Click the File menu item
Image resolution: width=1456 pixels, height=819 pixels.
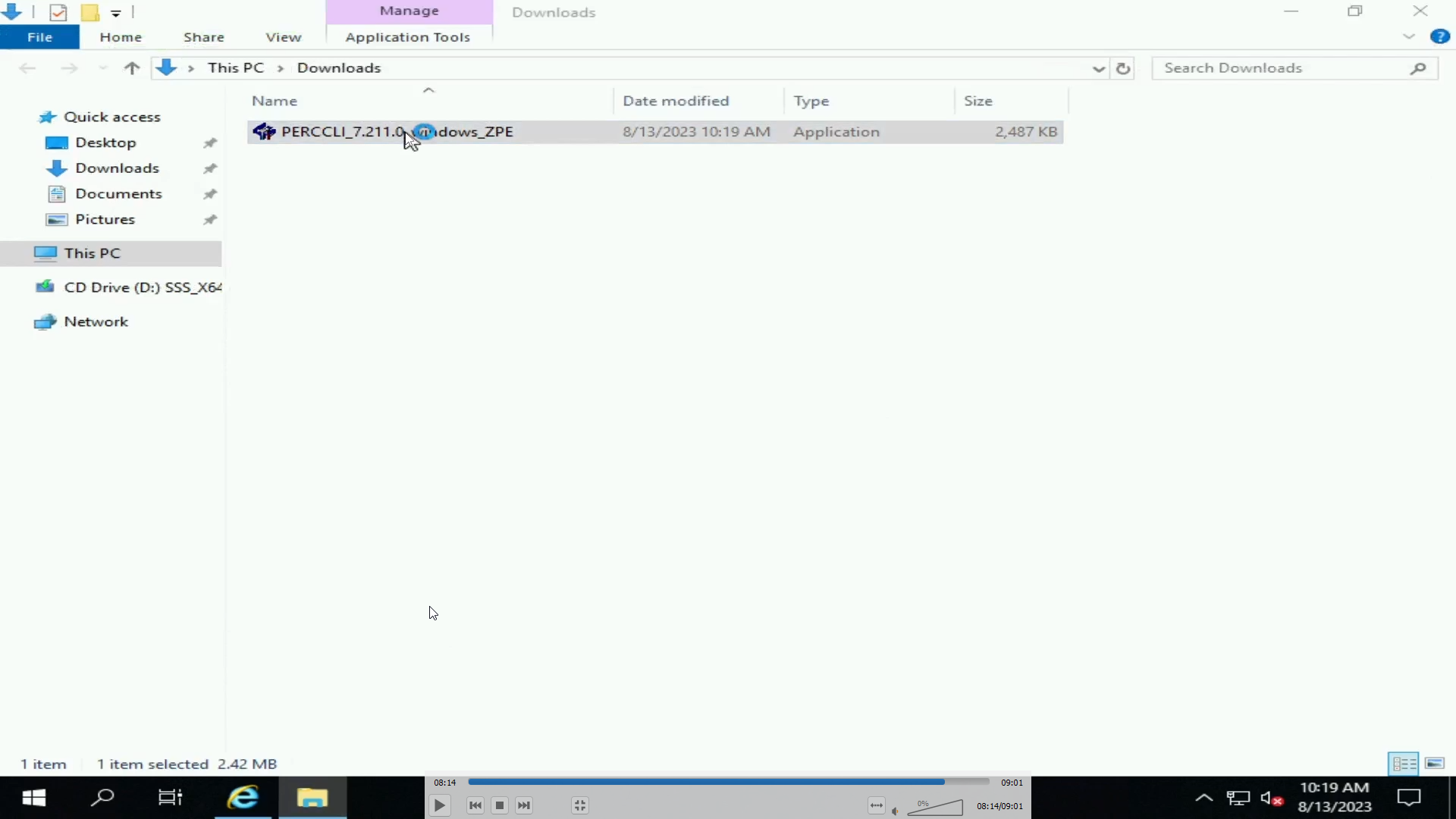click(x=39, y=36)
